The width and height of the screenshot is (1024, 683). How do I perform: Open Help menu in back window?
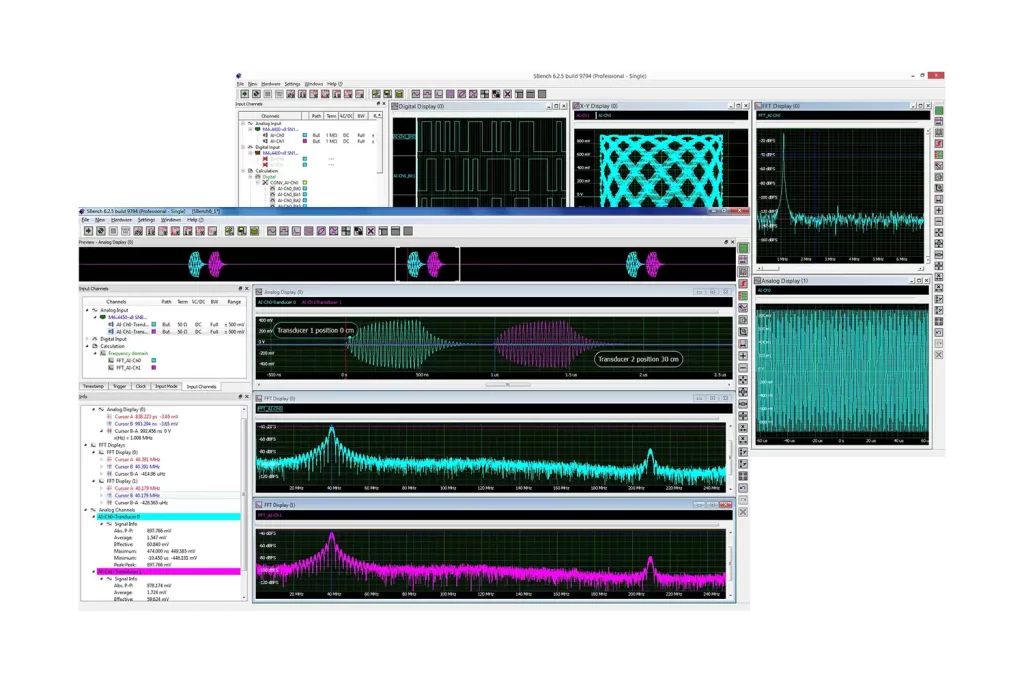(332, 84)
